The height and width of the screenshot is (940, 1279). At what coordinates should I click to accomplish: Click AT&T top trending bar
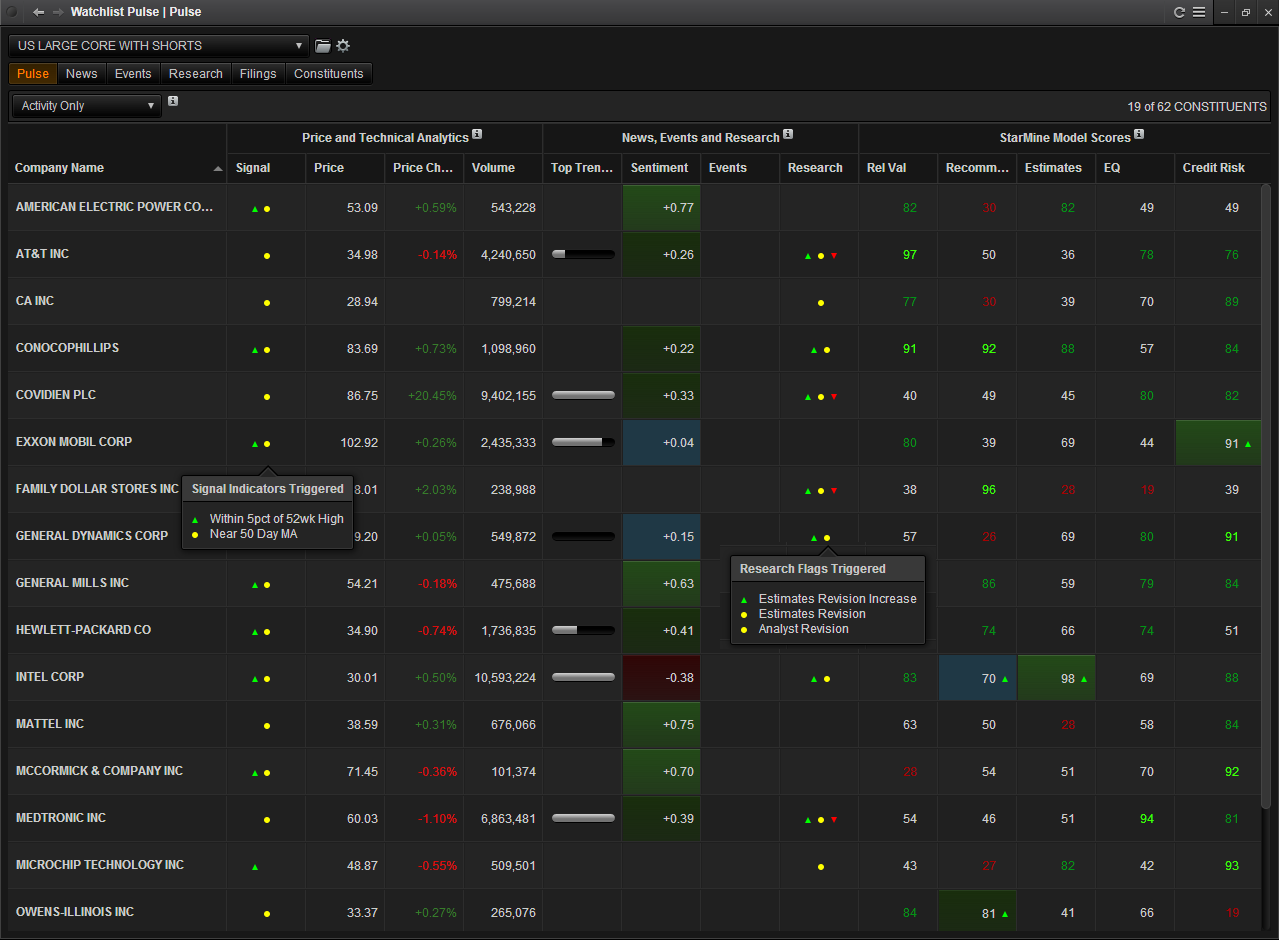pos(583,255)
